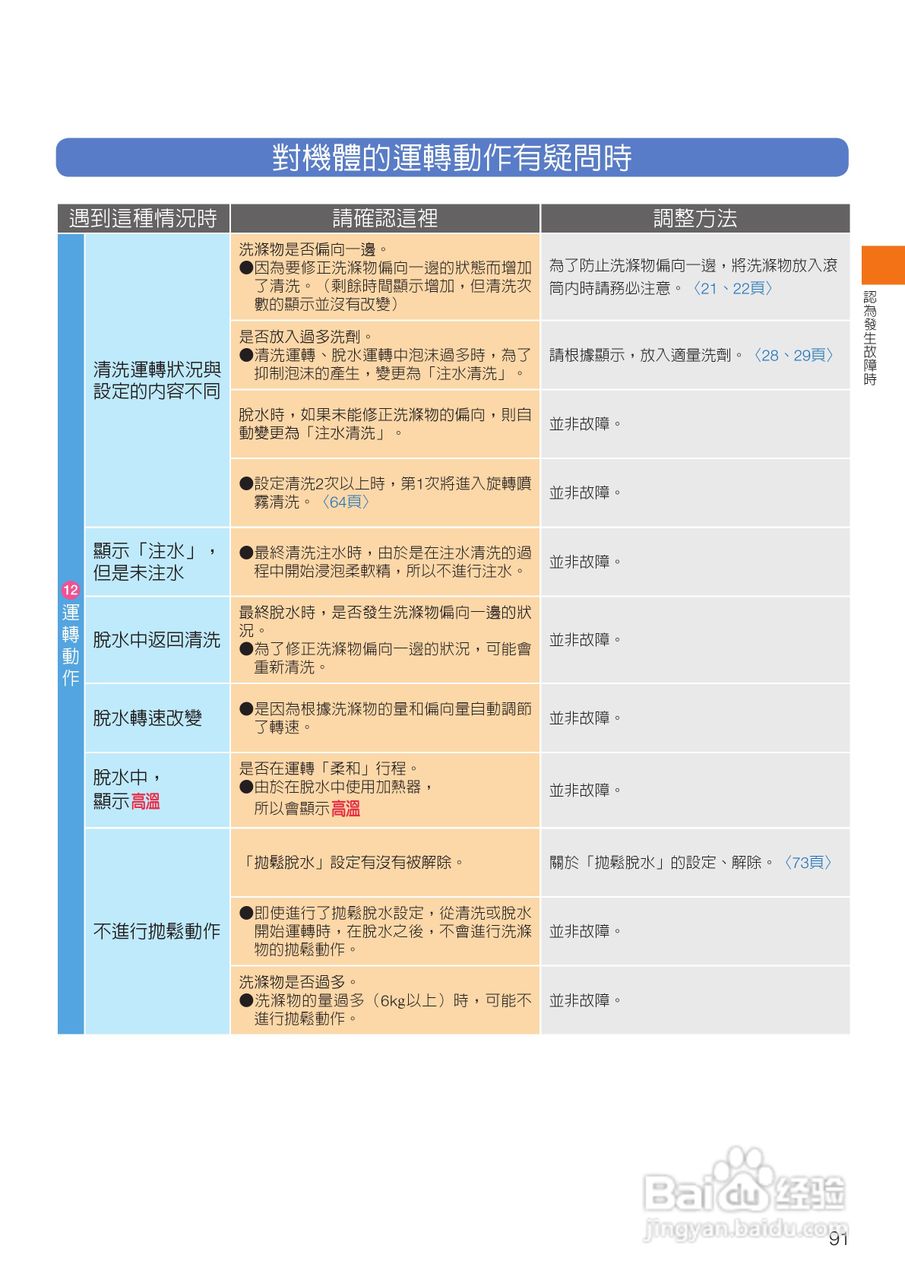The image size is (905, 1280).
Task: Select the row label 清洗運轉狀況與設定的內容不同
Action: pos(157,380)
